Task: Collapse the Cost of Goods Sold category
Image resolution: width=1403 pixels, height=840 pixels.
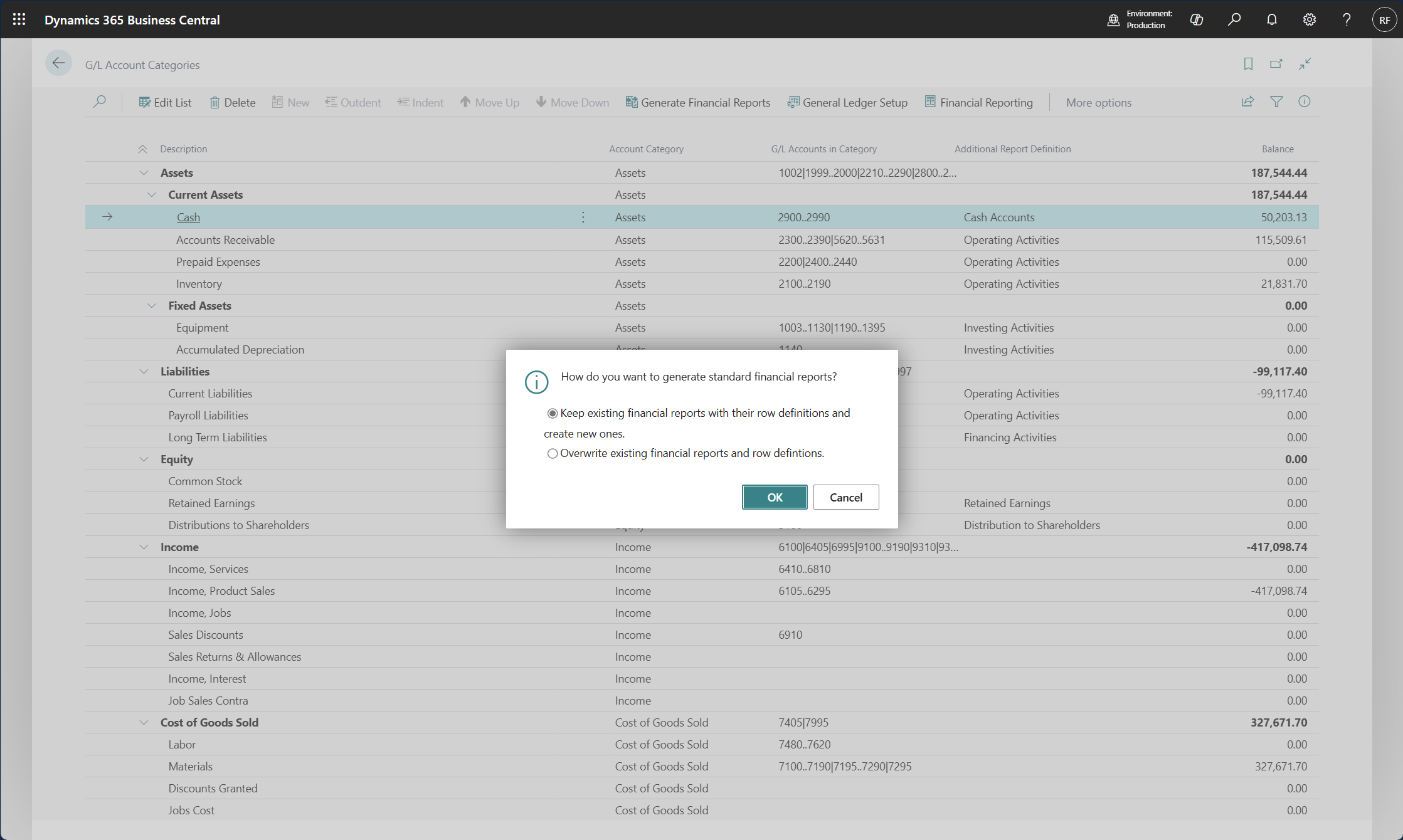Action: [144, 723]
